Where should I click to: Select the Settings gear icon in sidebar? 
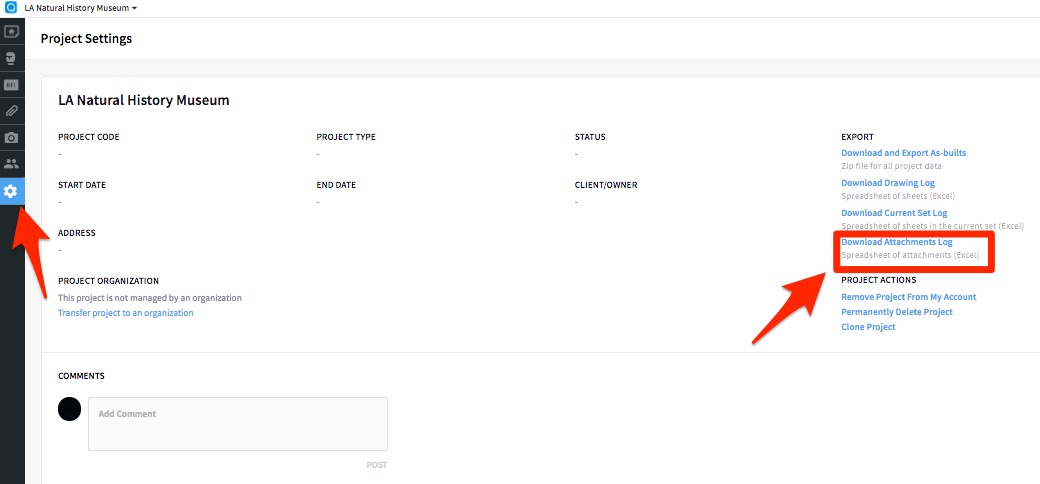pyautogui.click(x=11, y=191)
